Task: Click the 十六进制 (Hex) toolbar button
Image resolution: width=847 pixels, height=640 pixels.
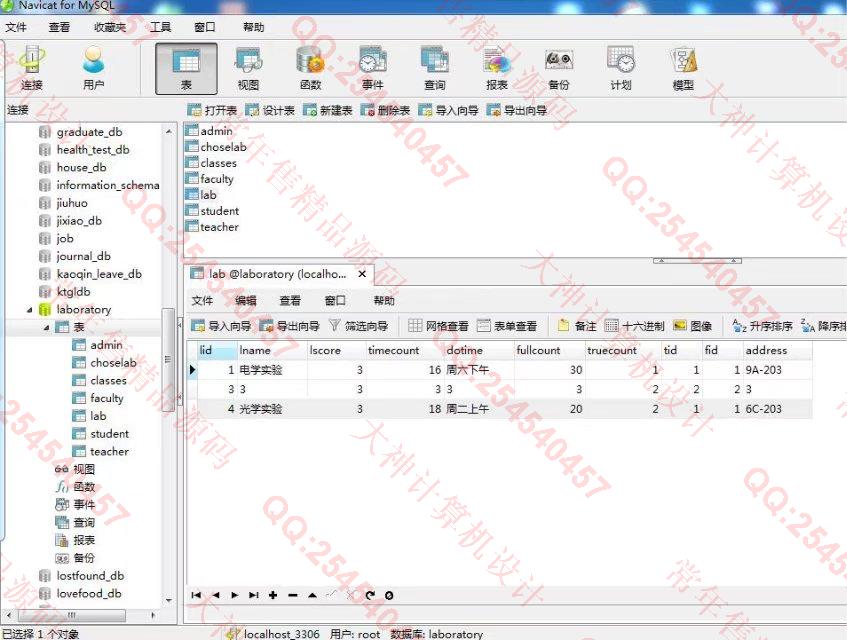Action: click(x=634, y=326)
